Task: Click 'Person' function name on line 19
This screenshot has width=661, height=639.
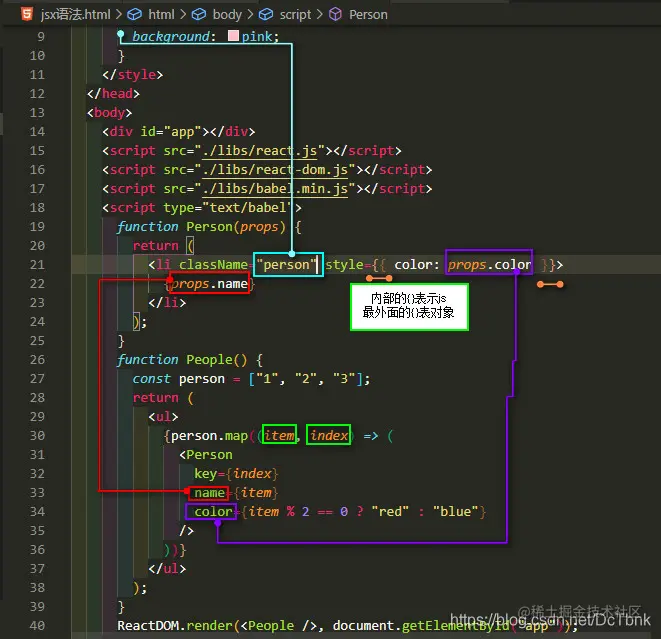Action: (x=210, y=227)
